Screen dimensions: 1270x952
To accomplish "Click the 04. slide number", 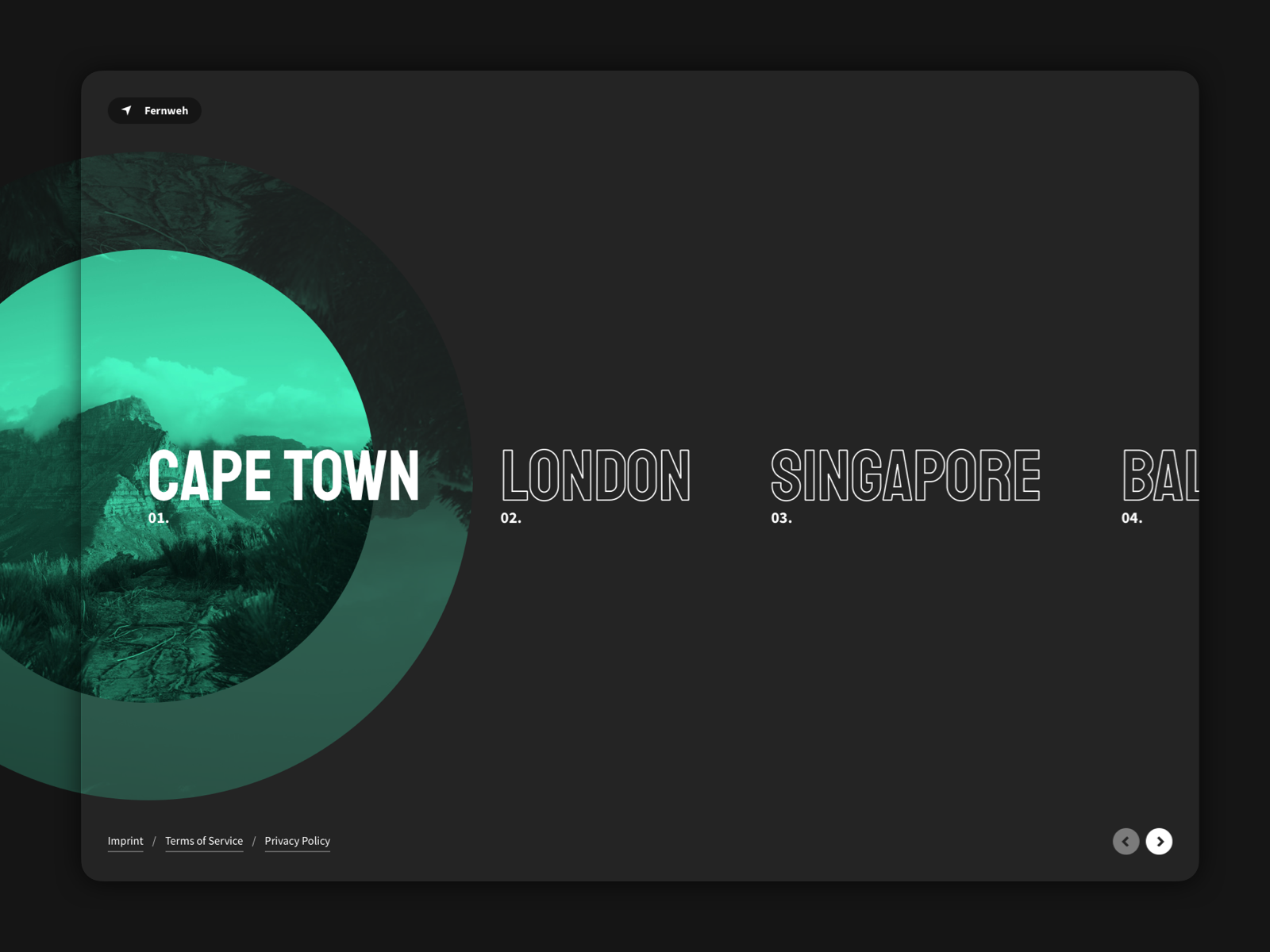I will coord(1132,518).
